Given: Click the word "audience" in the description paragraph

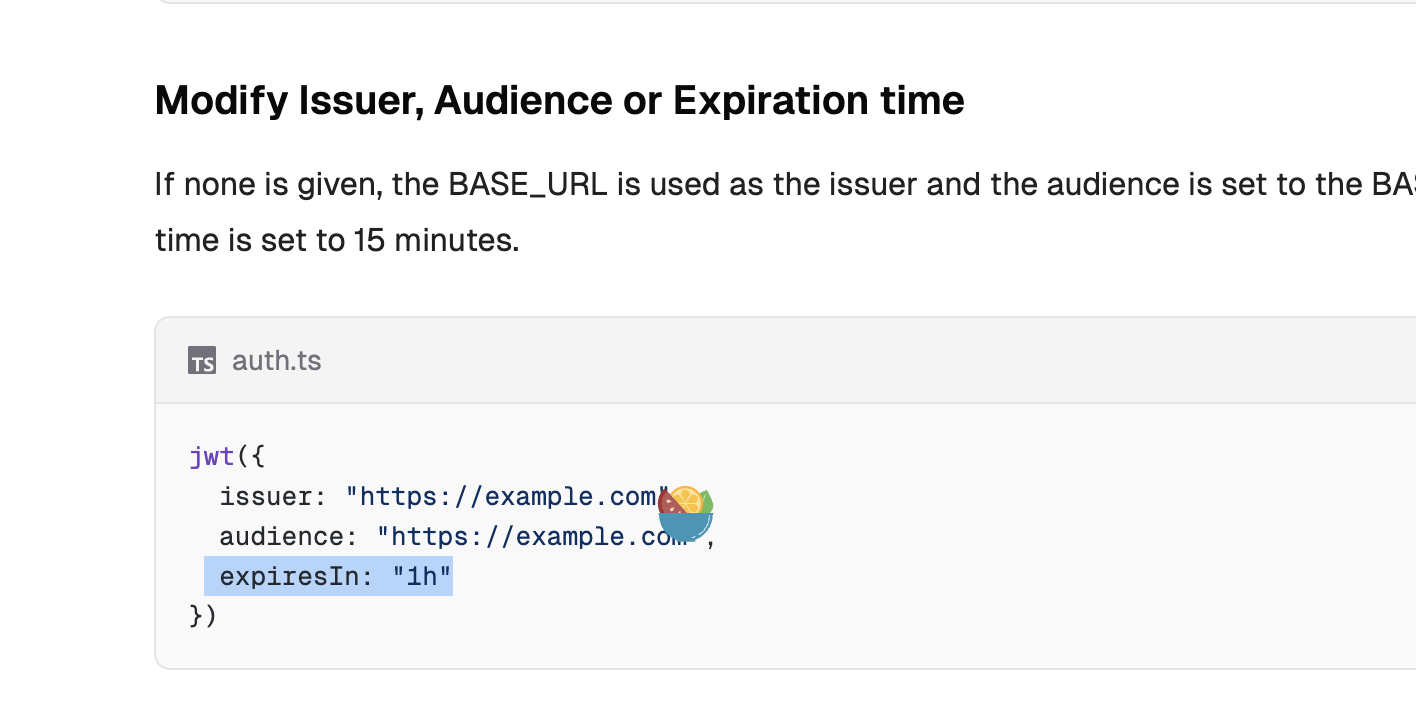Looking at the screenshot, I should click(x=1132, y=185).
